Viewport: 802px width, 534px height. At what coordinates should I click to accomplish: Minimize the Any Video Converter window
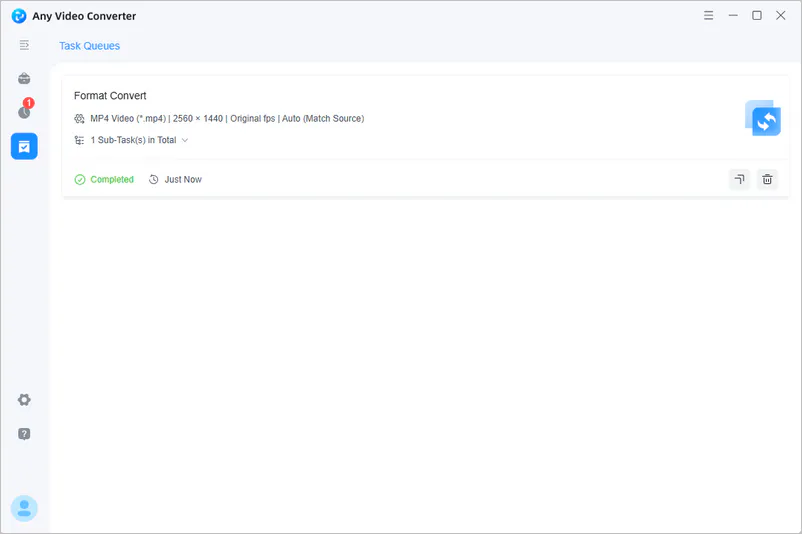click(x=733, y=15)
